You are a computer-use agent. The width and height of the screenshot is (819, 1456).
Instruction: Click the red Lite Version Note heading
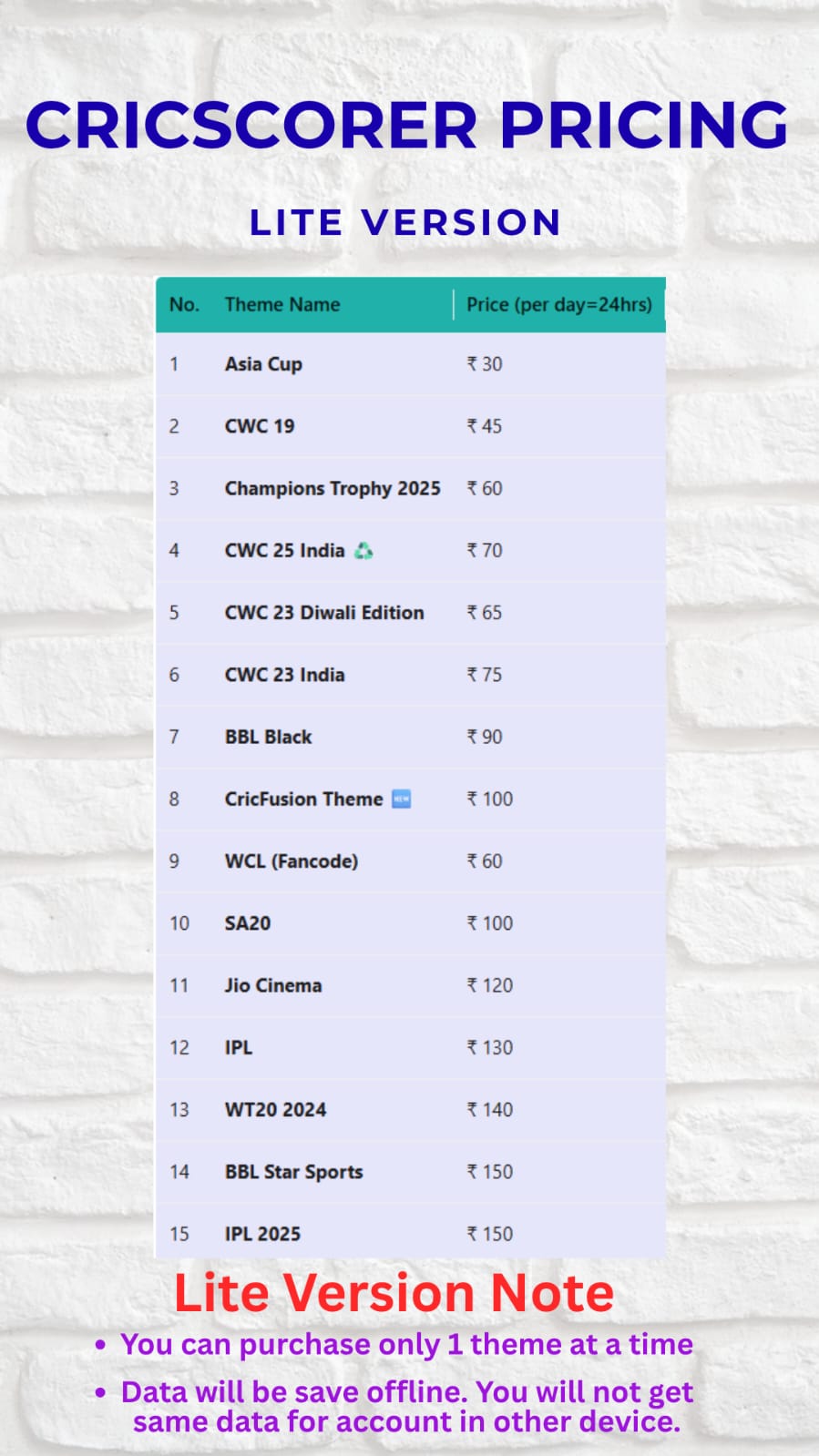pos(394,1293)
